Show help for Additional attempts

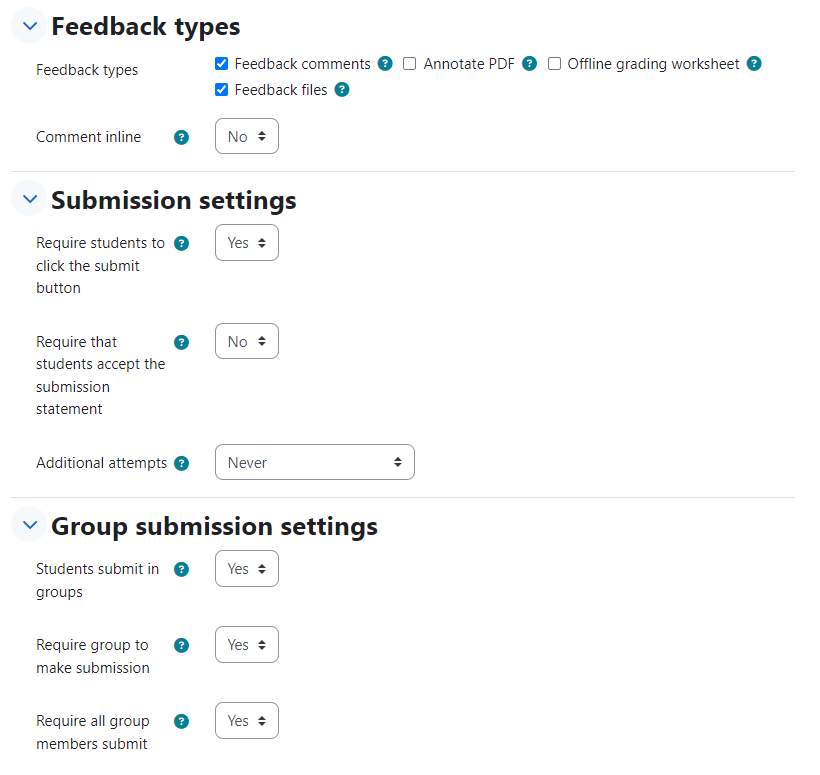click(x=181, y=463)
